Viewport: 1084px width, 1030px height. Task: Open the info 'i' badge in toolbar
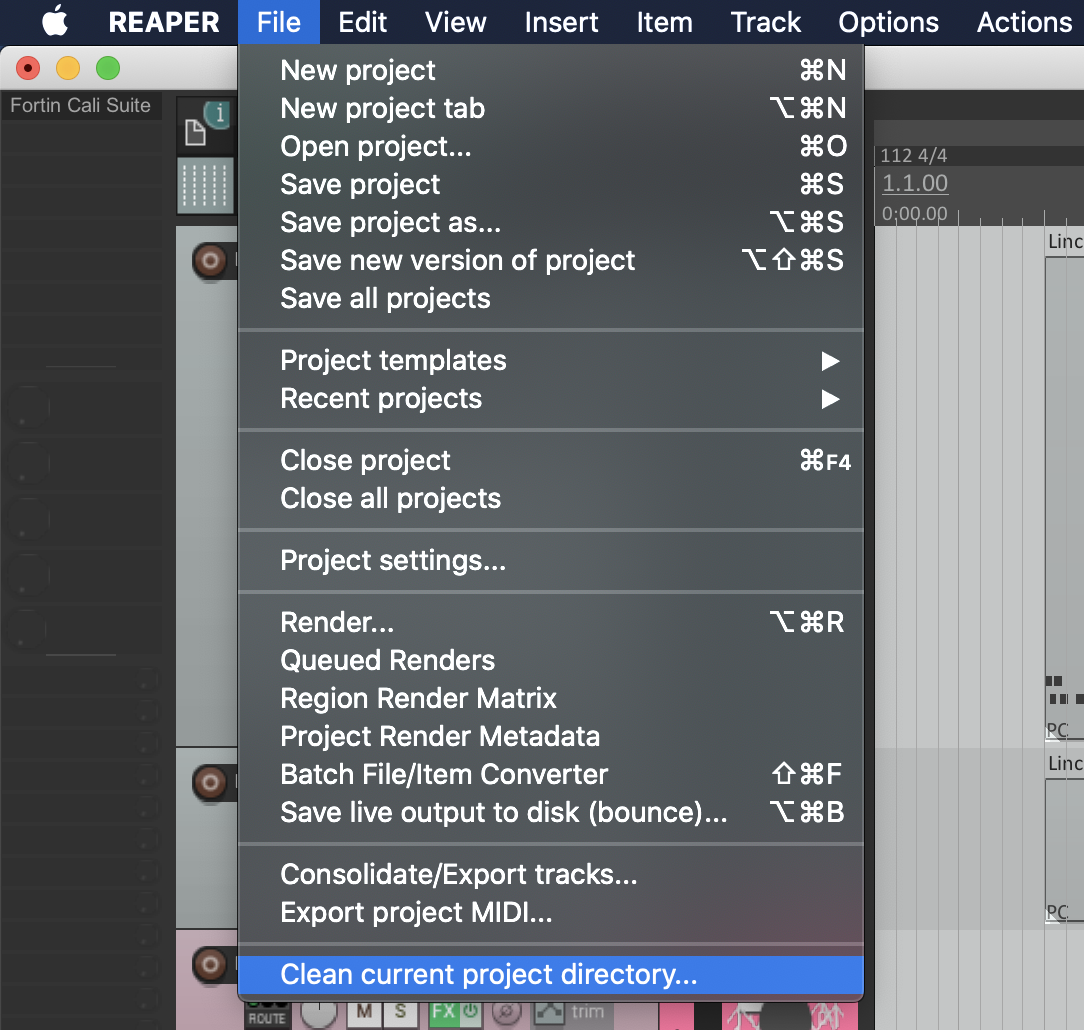(x=218, y=113)
